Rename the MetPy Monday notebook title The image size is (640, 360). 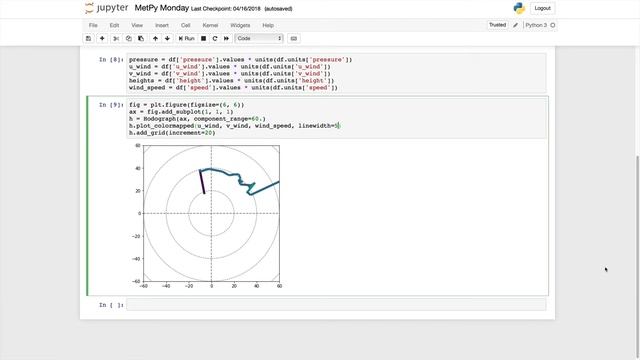click(162, 8)
